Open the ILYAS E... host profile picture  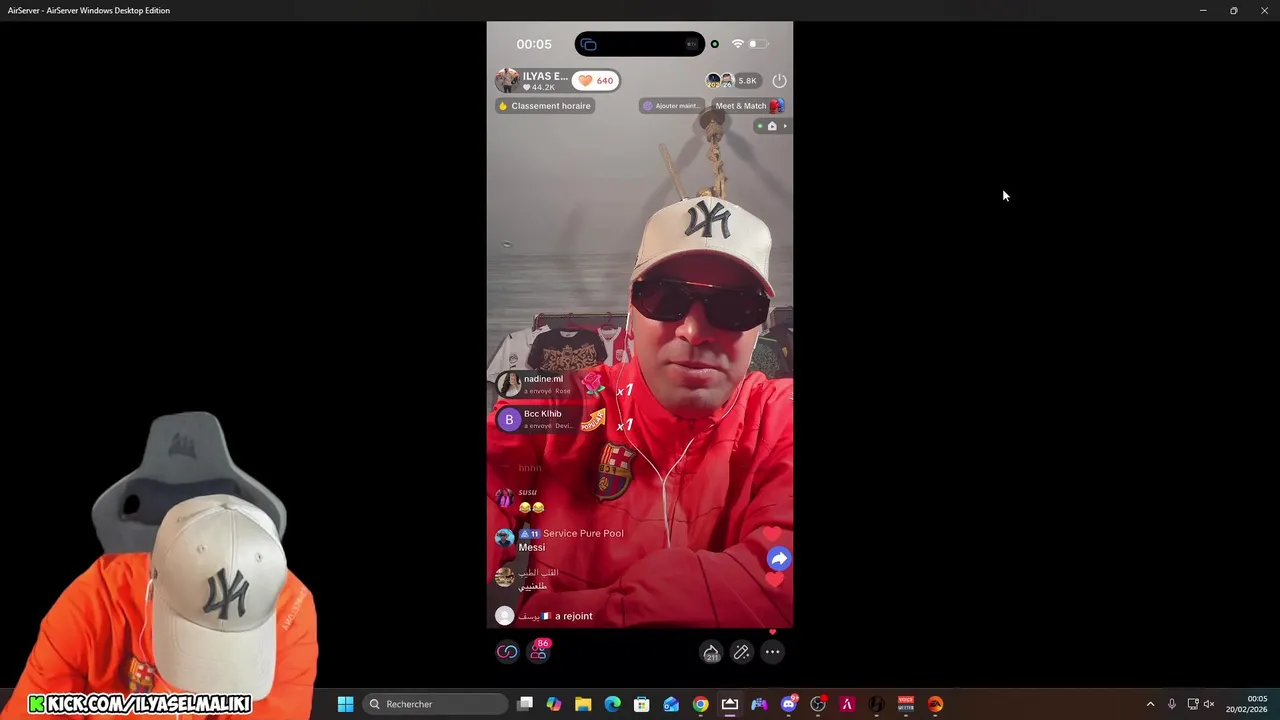(x=508, y=80)
